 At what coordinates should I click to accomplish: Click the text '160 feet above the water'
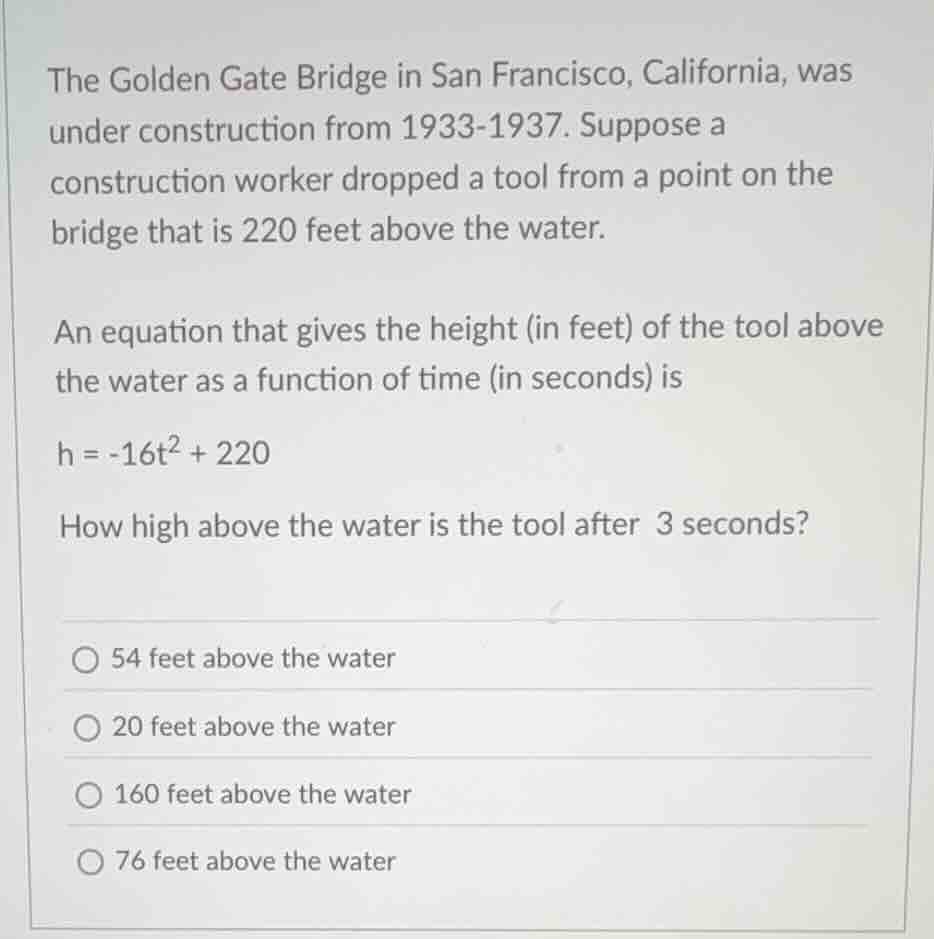tap(260, 794)
